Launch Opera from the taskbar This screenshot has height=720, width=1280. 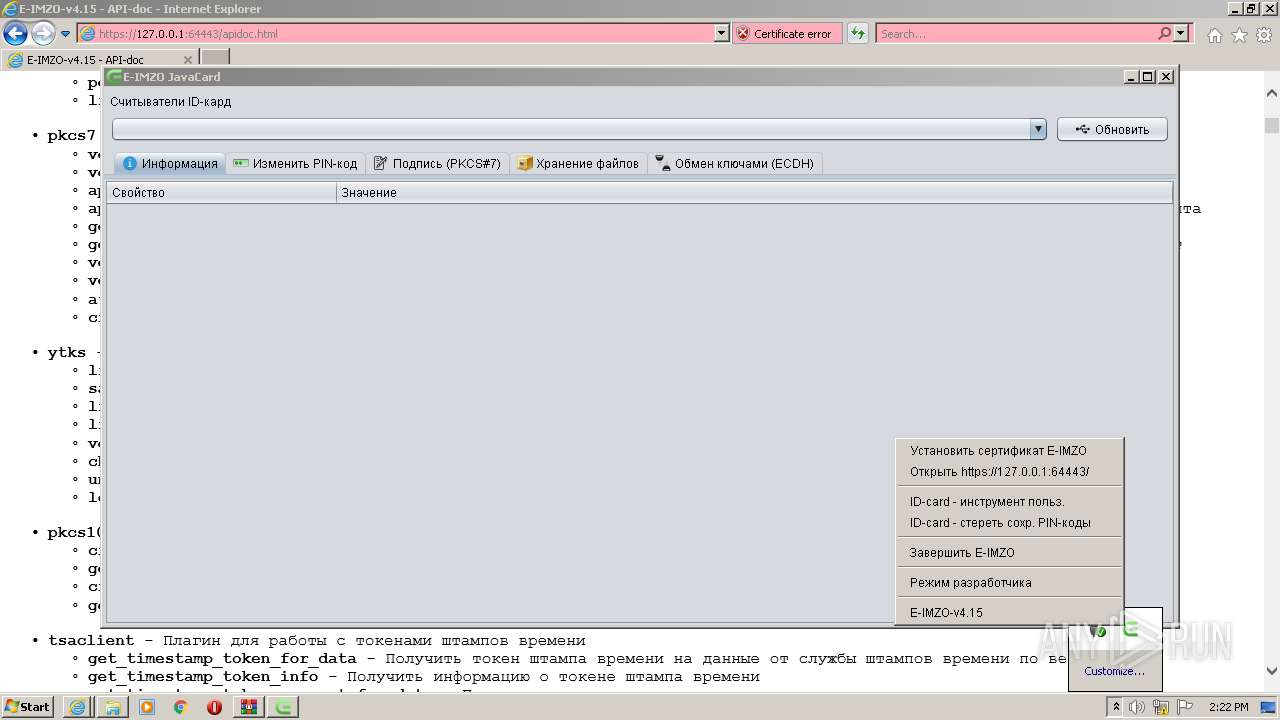215,707
